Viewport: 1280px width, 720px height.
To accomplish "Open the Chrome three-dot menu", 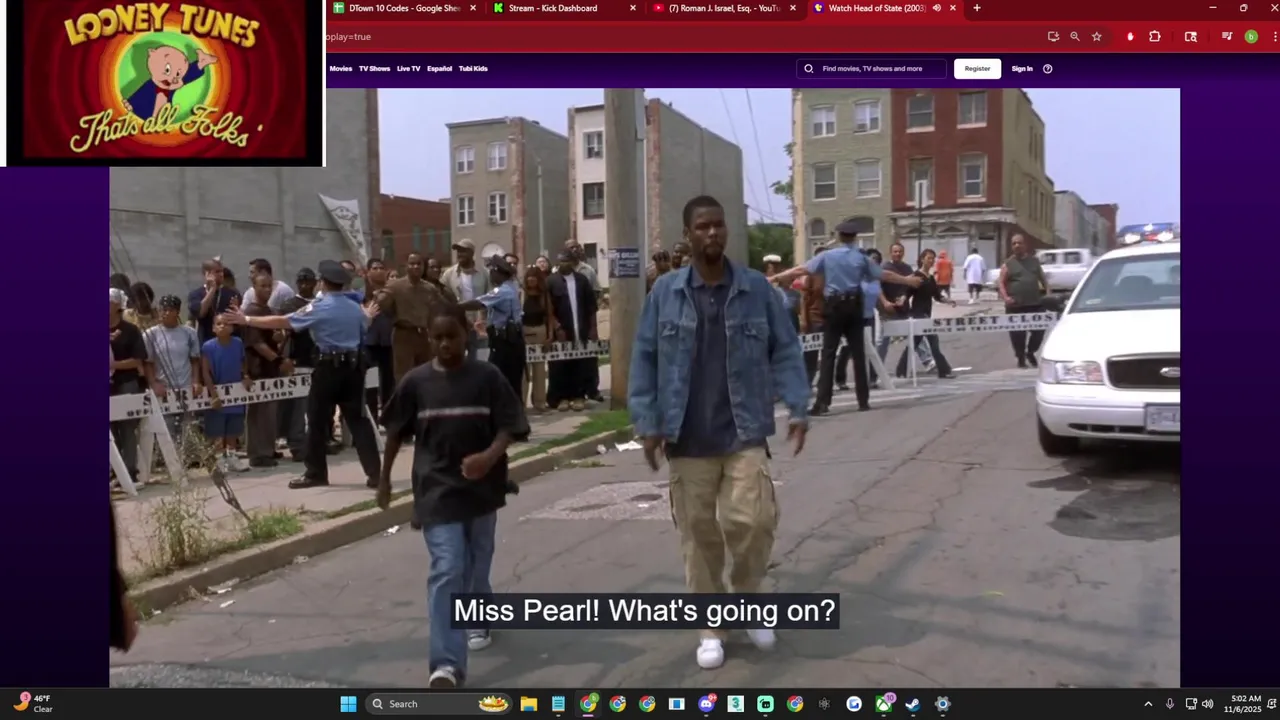I will [1274, 36].
